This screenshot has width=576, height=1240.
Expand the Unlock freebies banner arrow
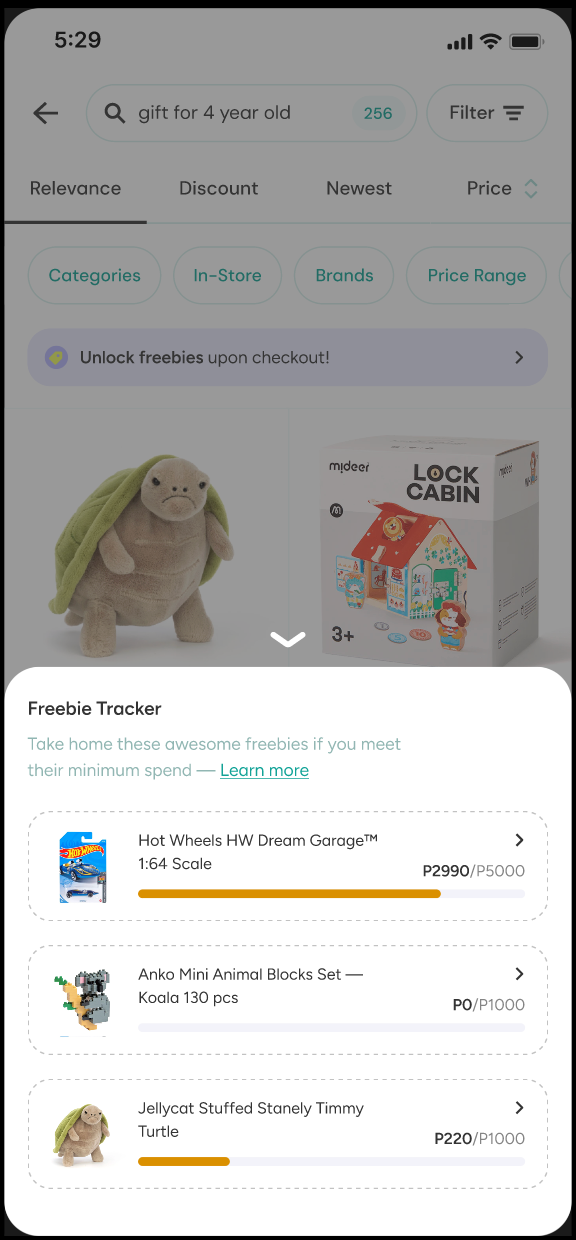tap(519, 357)
